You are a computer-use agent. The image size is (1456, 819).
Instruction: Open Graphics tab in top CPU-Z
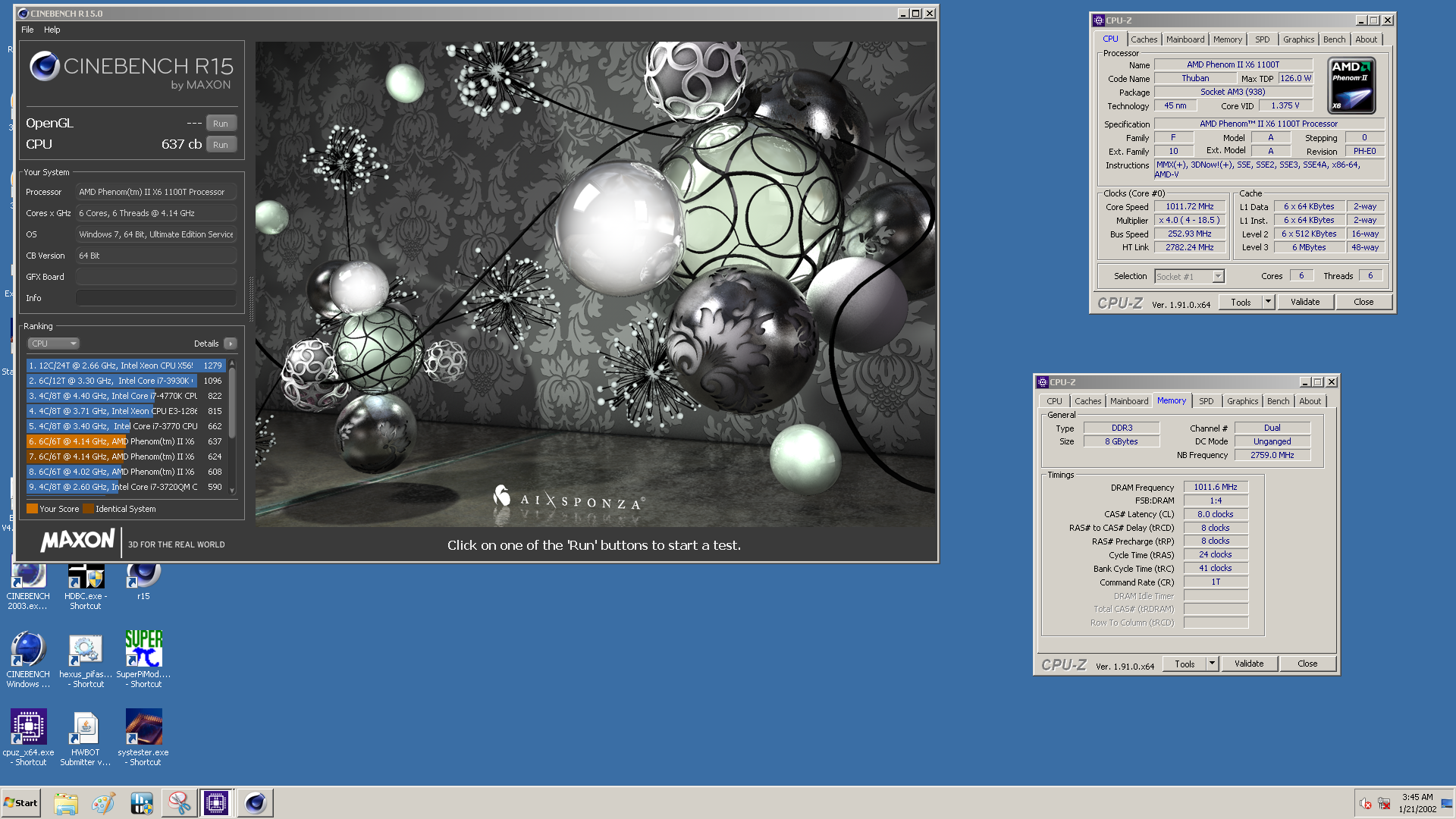click(x=1299, y=39)
